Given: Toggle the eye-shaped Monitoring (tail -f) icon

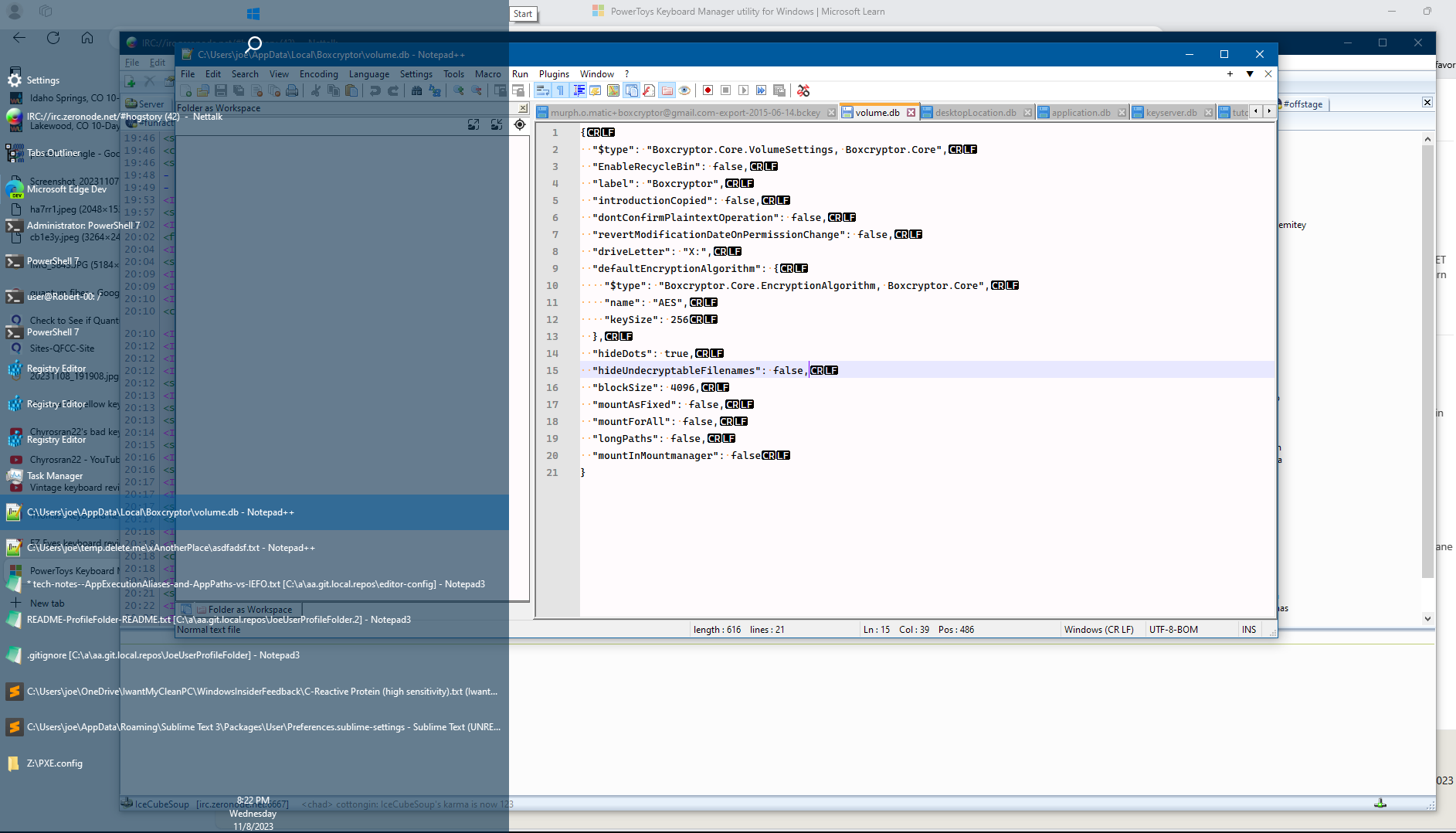Looking at the screenshot, I should (x=684, y=91).
